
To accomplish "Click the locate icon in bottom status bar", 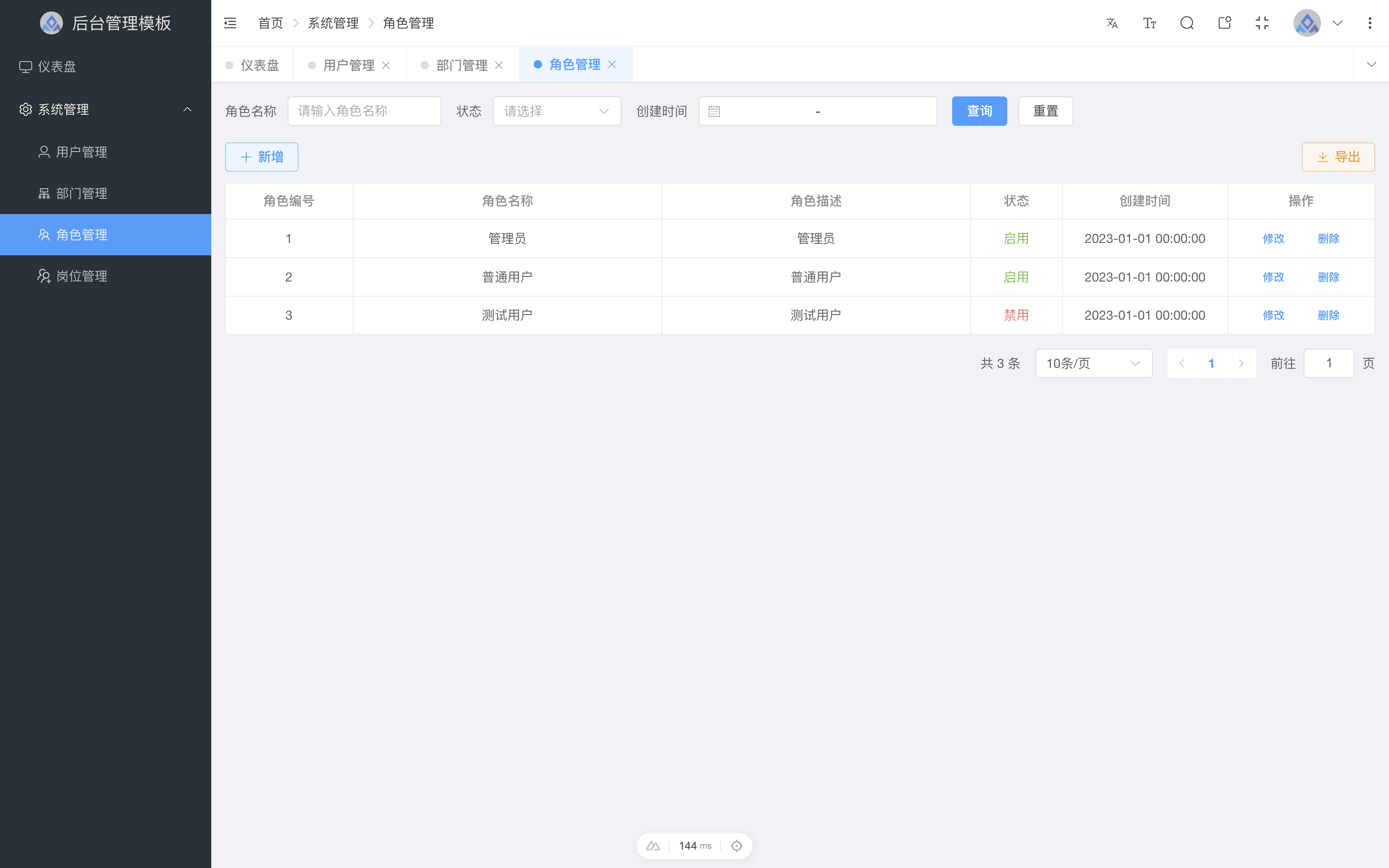I will [x=736, y=845].
